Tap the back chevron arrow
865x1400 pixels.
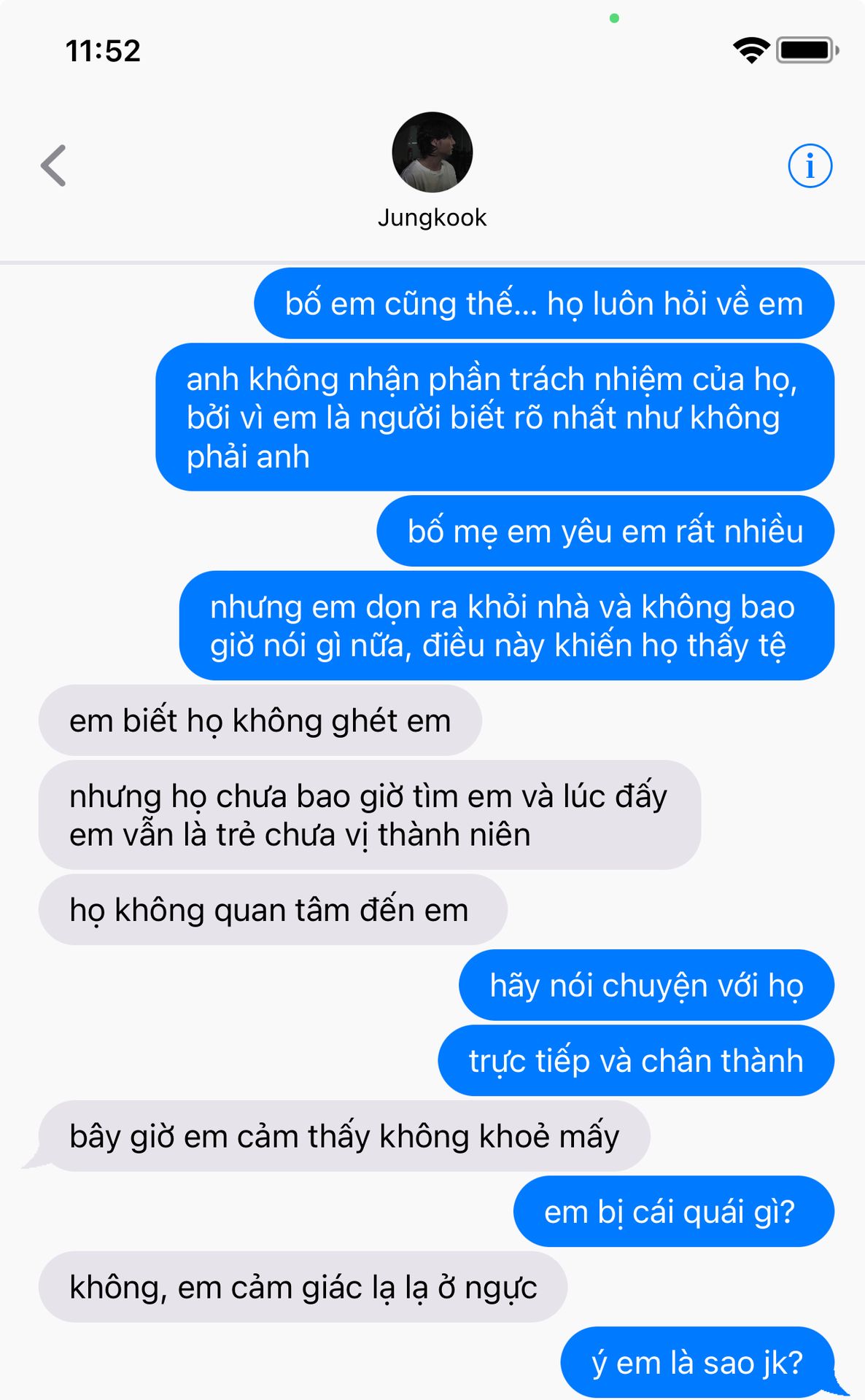pyautogui.click(x=53, y=166)
